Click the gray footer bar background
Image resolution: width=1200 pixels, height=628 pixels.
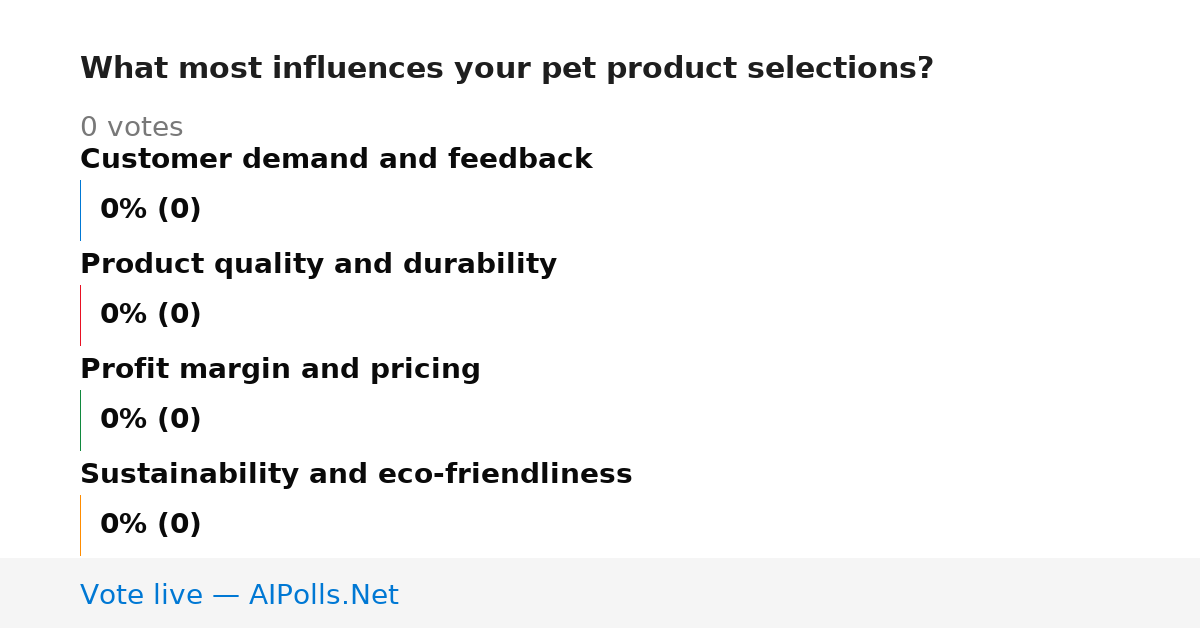(x=800, y=593)
